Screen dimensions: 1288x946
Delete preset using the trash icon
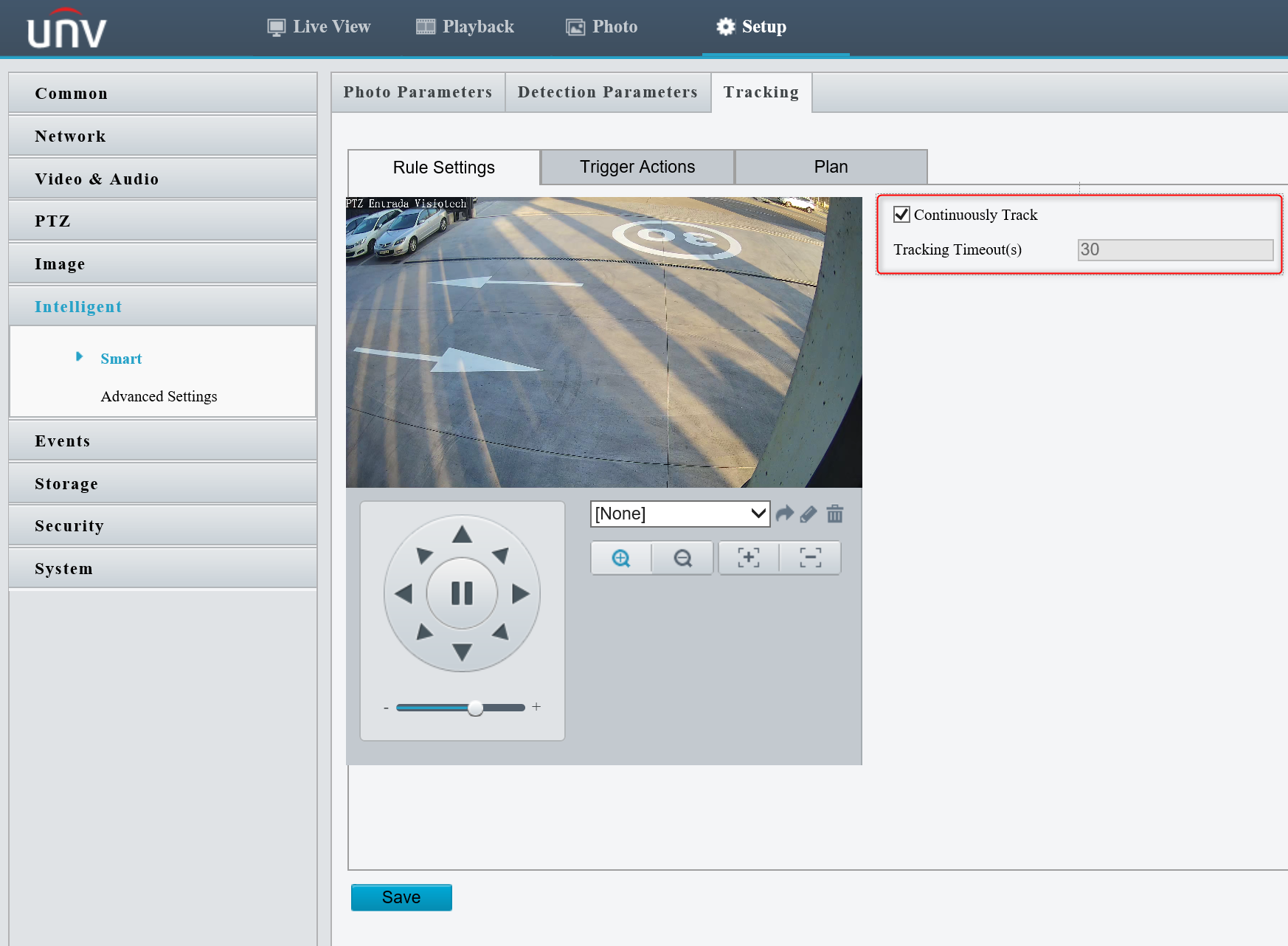coord(835,514)
